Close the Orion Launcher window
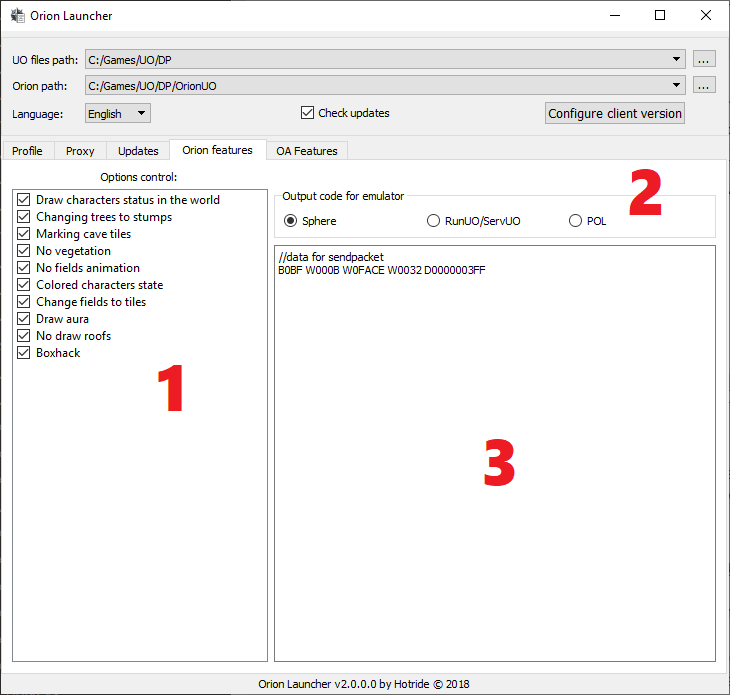Screen dimensions: 730x695 tap(706, 15)
